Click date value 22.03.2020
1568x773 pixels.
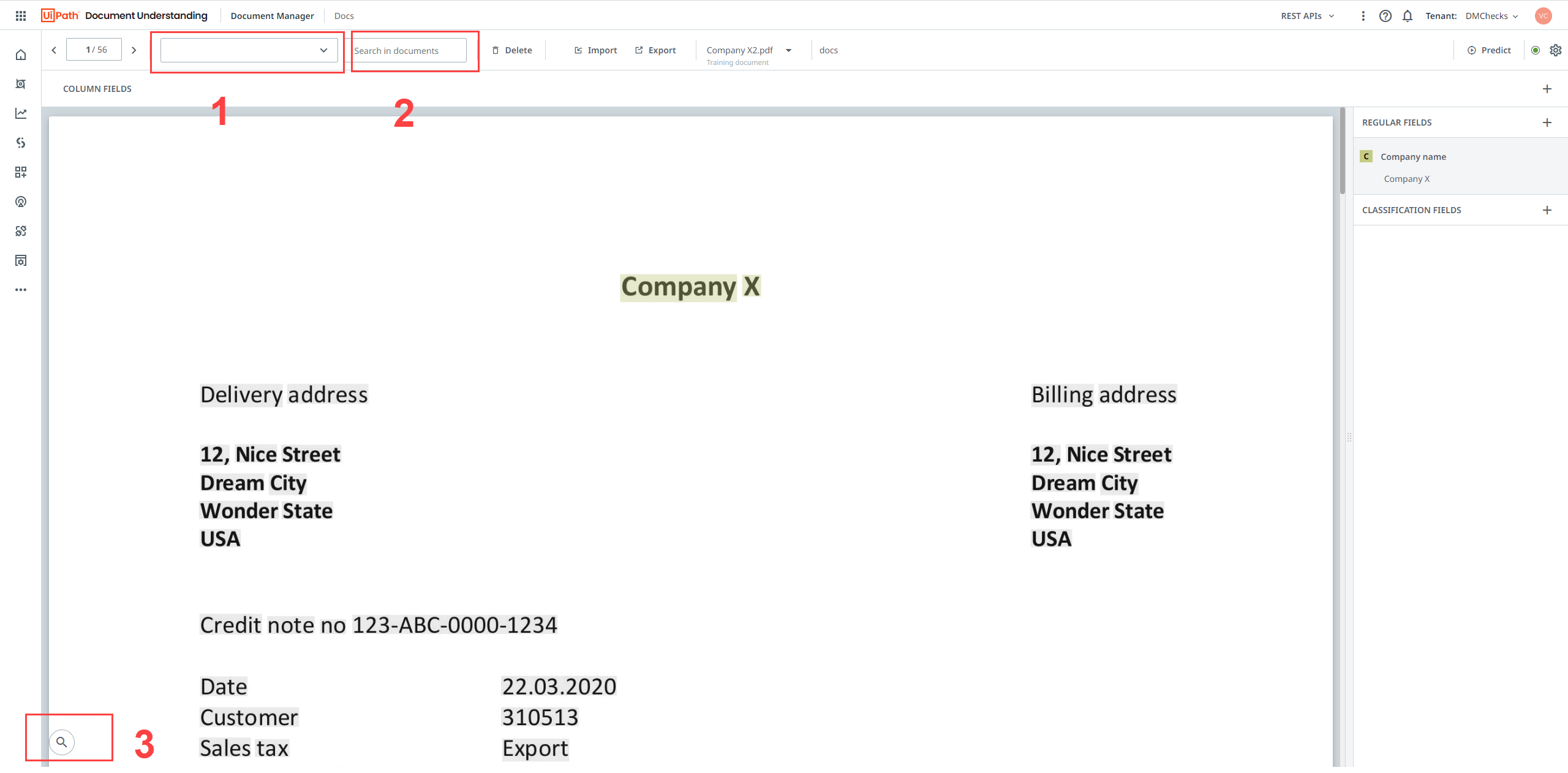click(559, 687)
